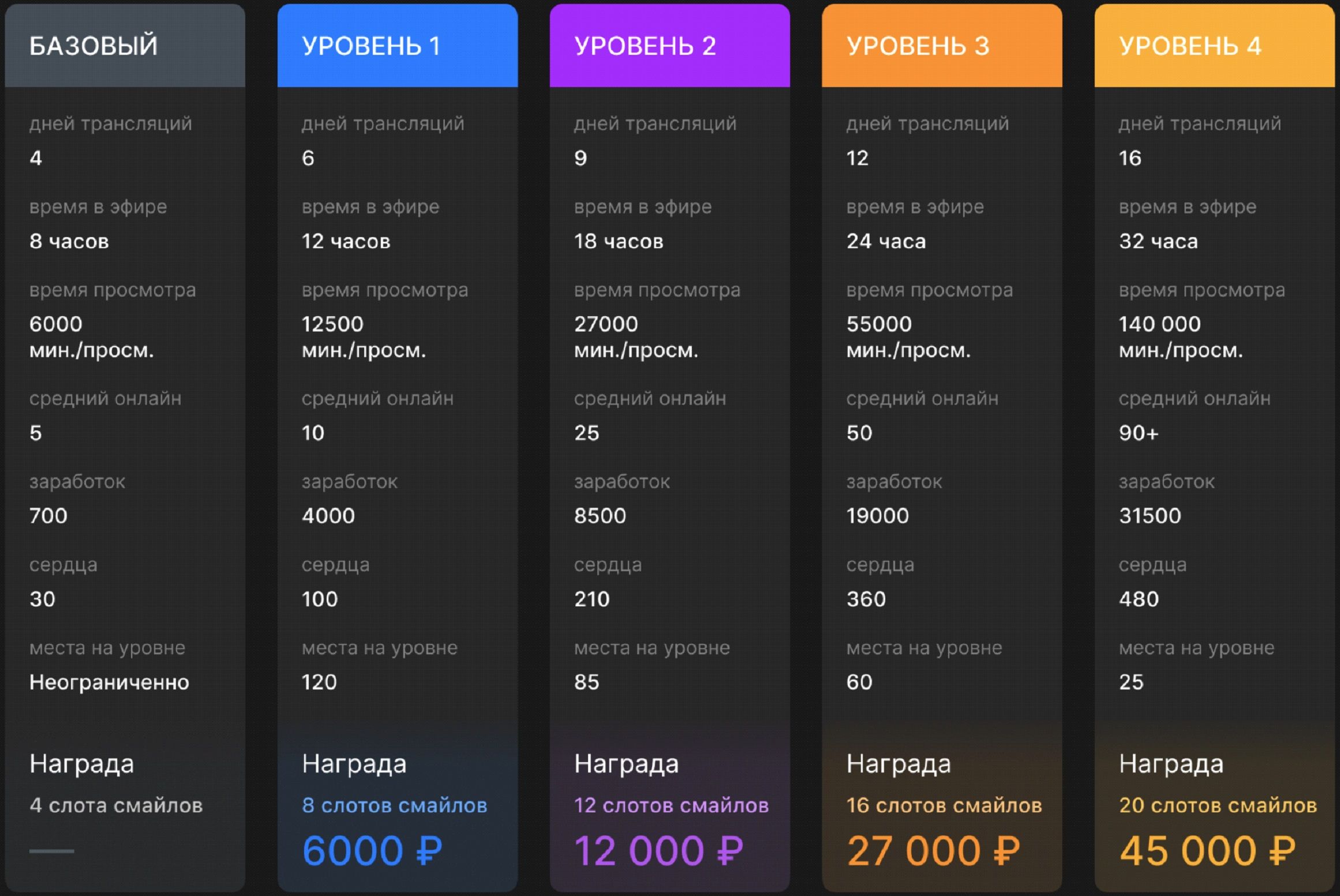Click the 8 слотов смайлов text
Screen dimensions: 1340x896
[x=394, y=805]
